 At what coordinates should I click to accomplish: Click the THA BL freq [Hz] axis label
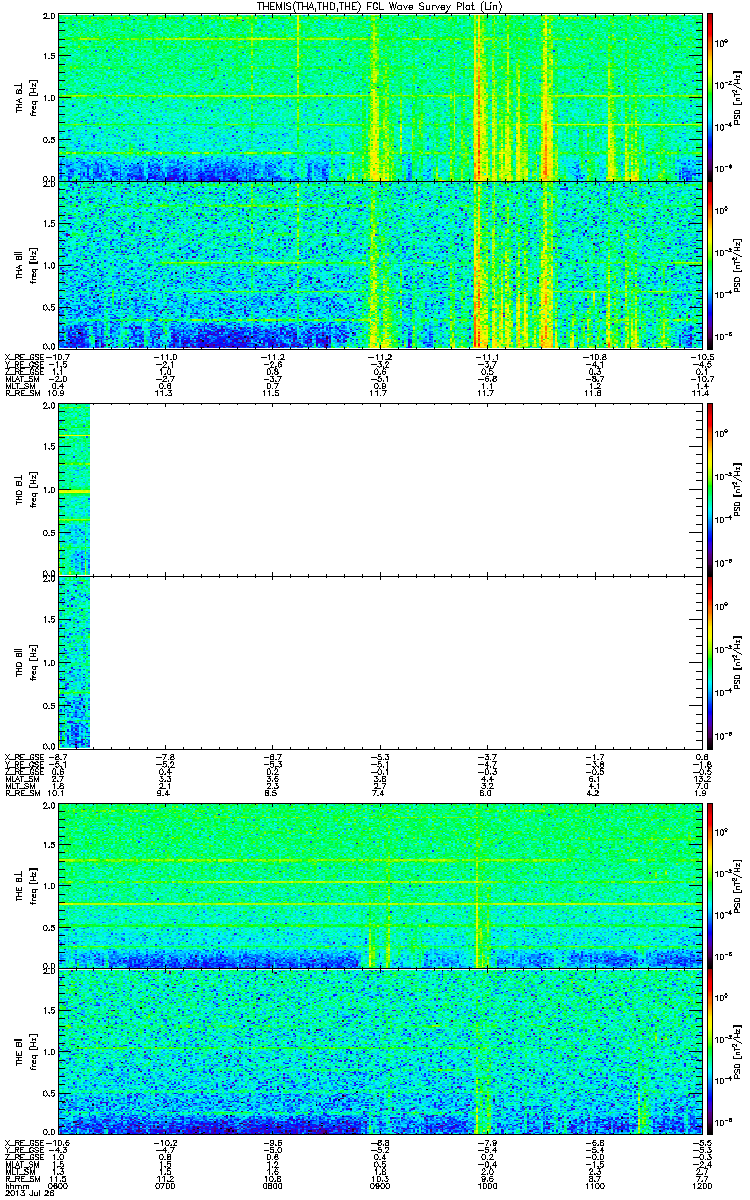click(x=32, y=97)
